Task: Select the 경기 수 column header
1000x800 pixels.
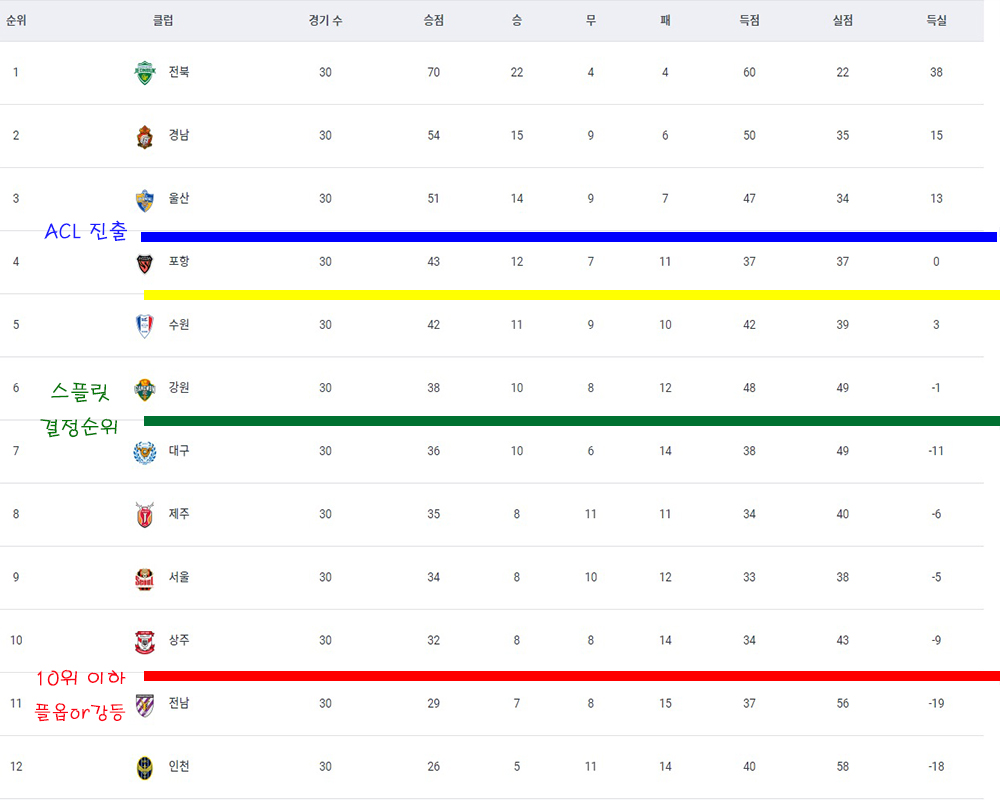Action: click(325, 20)
